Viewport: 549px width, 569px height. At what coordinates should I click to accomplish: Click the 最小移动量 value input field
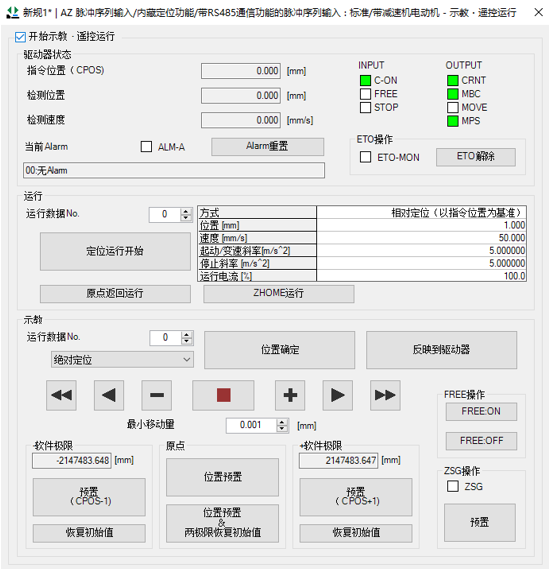pyautogui.click(x=251, y=425)
